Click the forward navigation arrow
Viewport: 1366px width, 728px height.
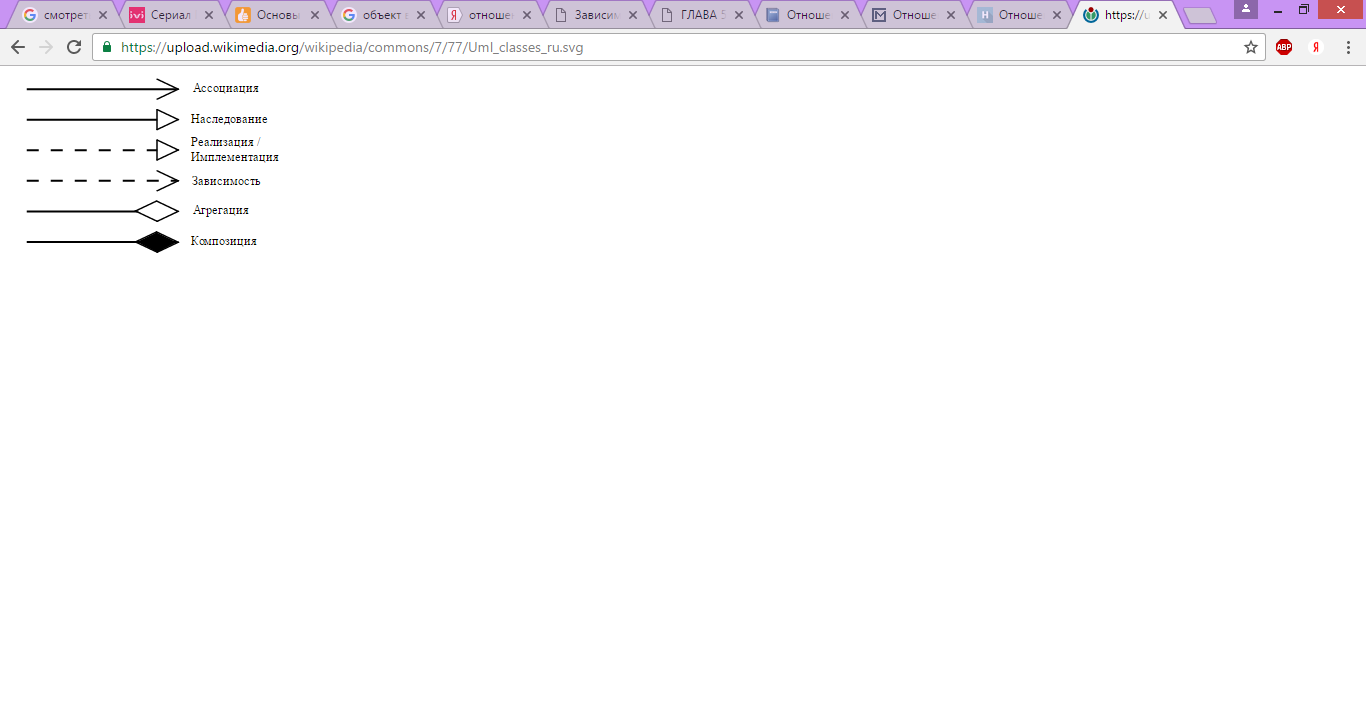pos(46,47)
